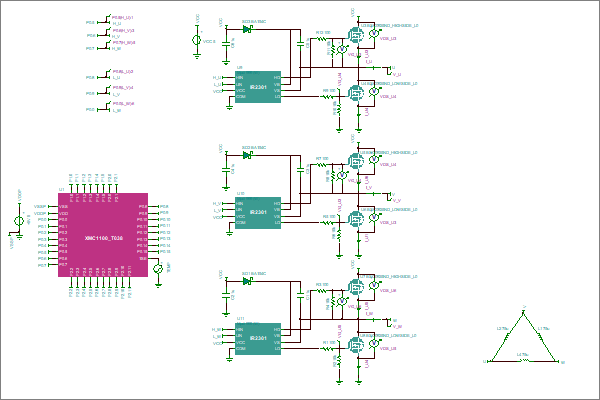Screen dimensions: 600x400
Task: Select the IR2301 driver fed by H_U
Action: (258, 87)
